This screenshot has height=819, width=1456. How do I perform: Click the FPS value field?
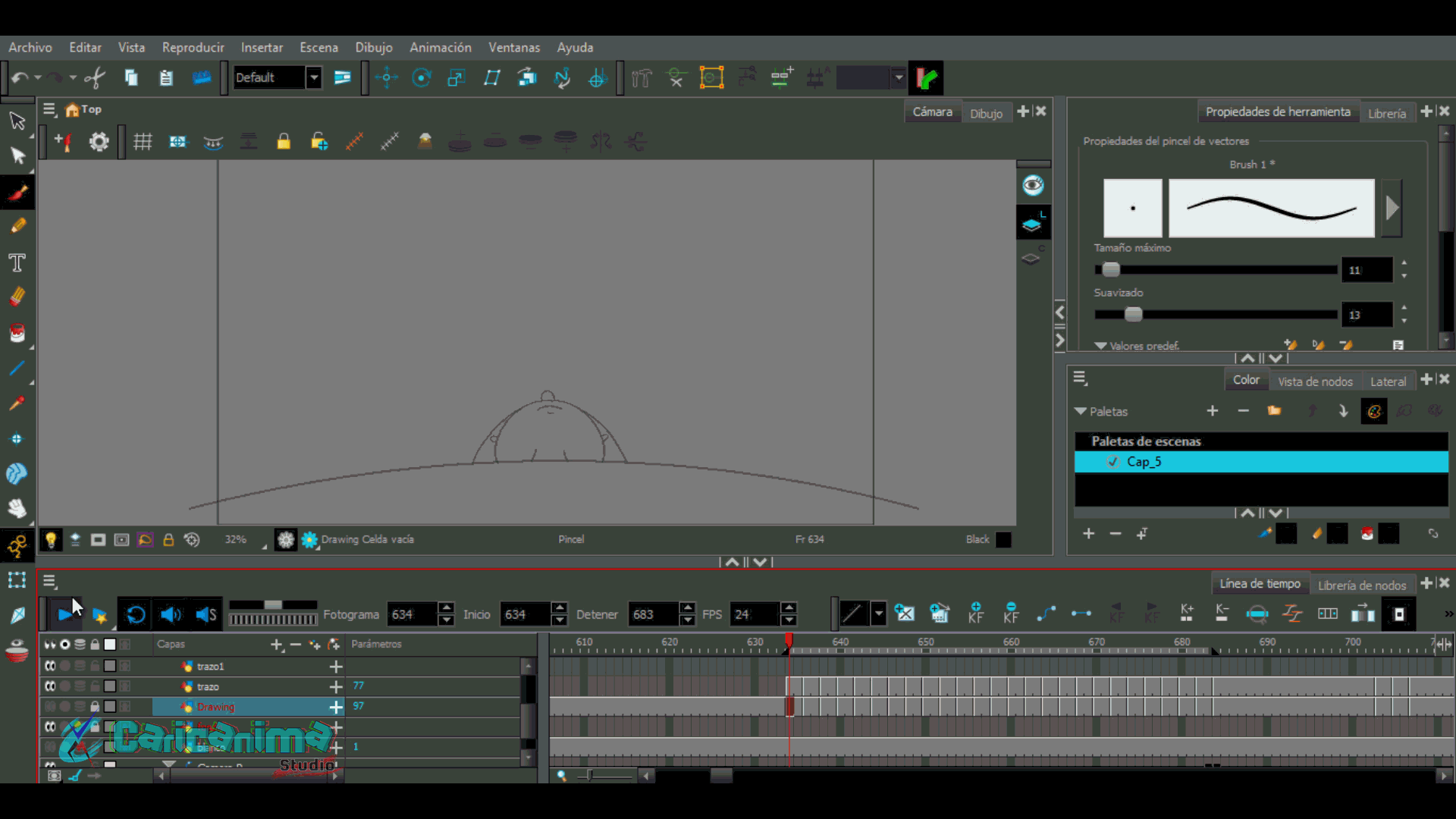[x=755, y=614]
